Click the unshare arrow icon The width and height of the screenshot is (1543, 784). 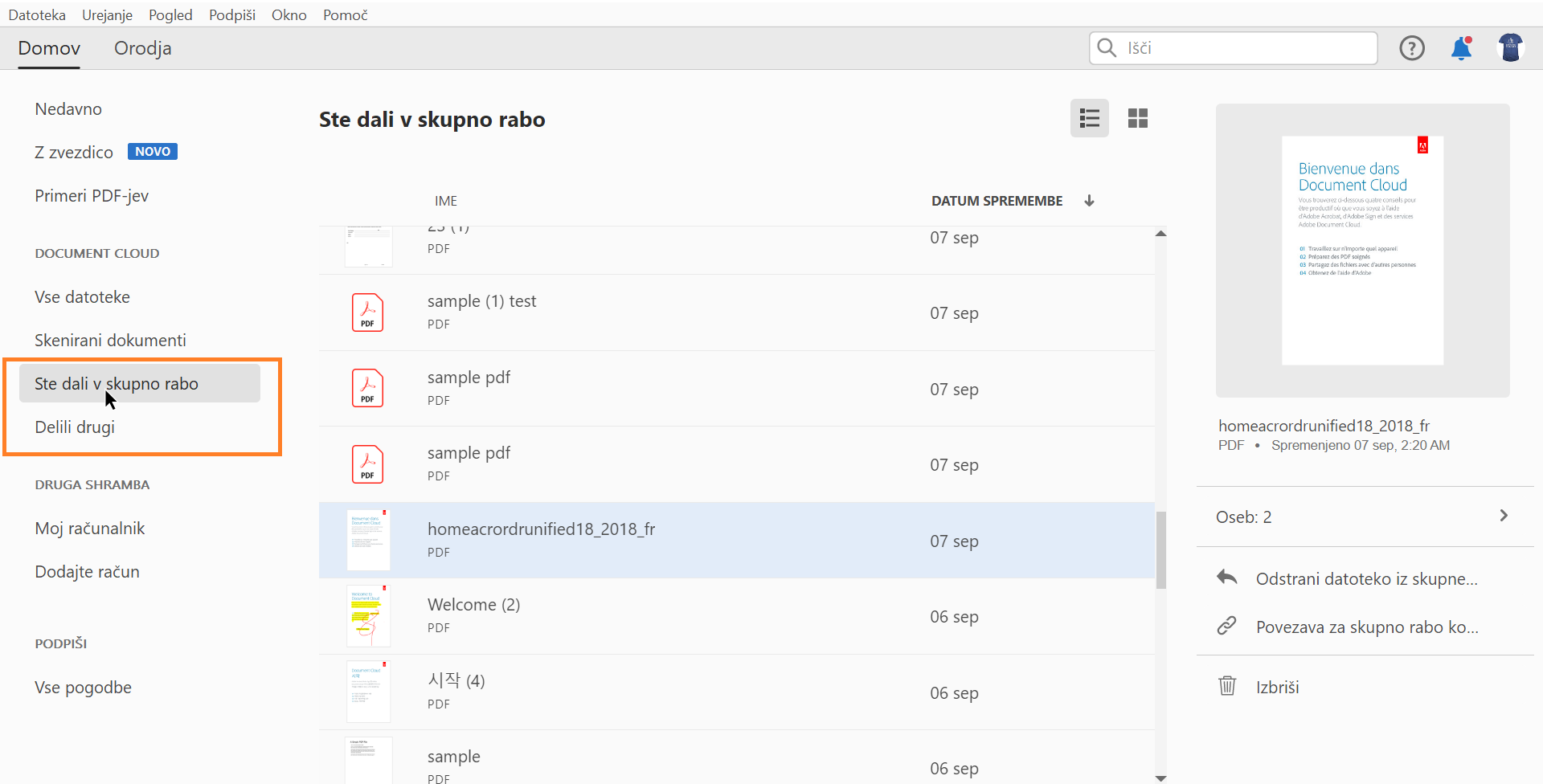pyautogui.click(x=1226, y=578)
